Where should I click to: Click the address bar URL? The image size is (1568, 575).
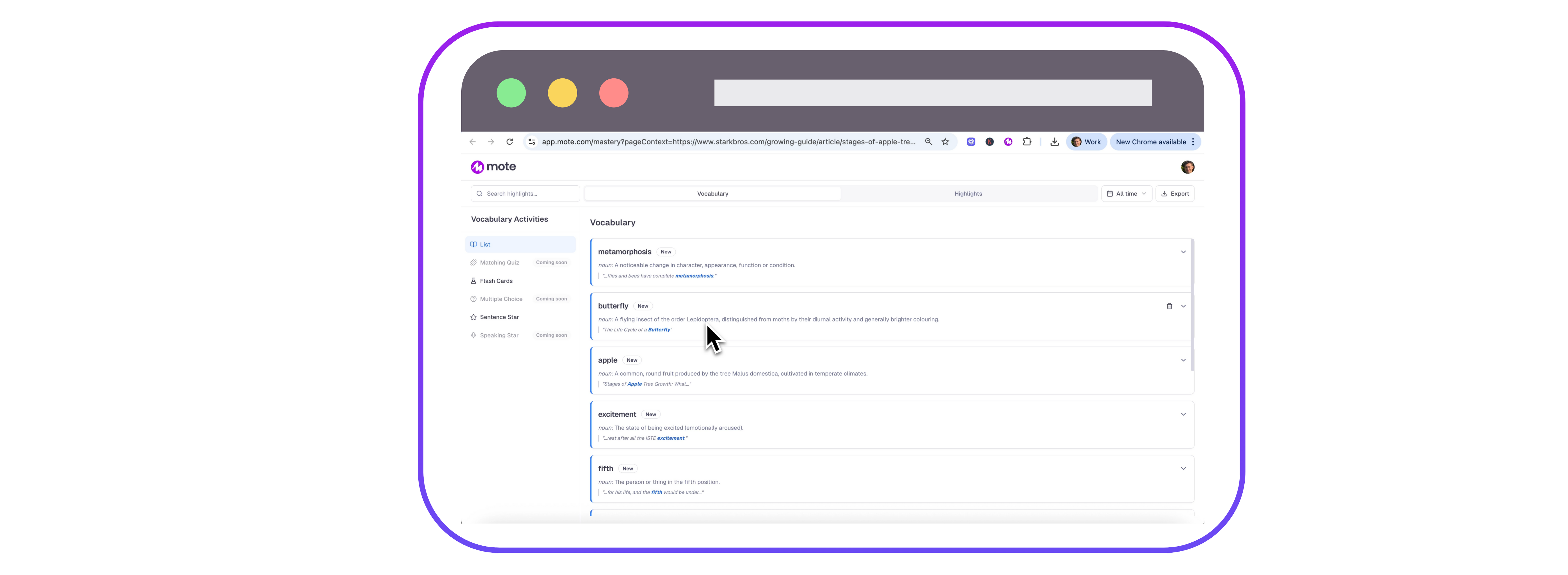(728, 142)
